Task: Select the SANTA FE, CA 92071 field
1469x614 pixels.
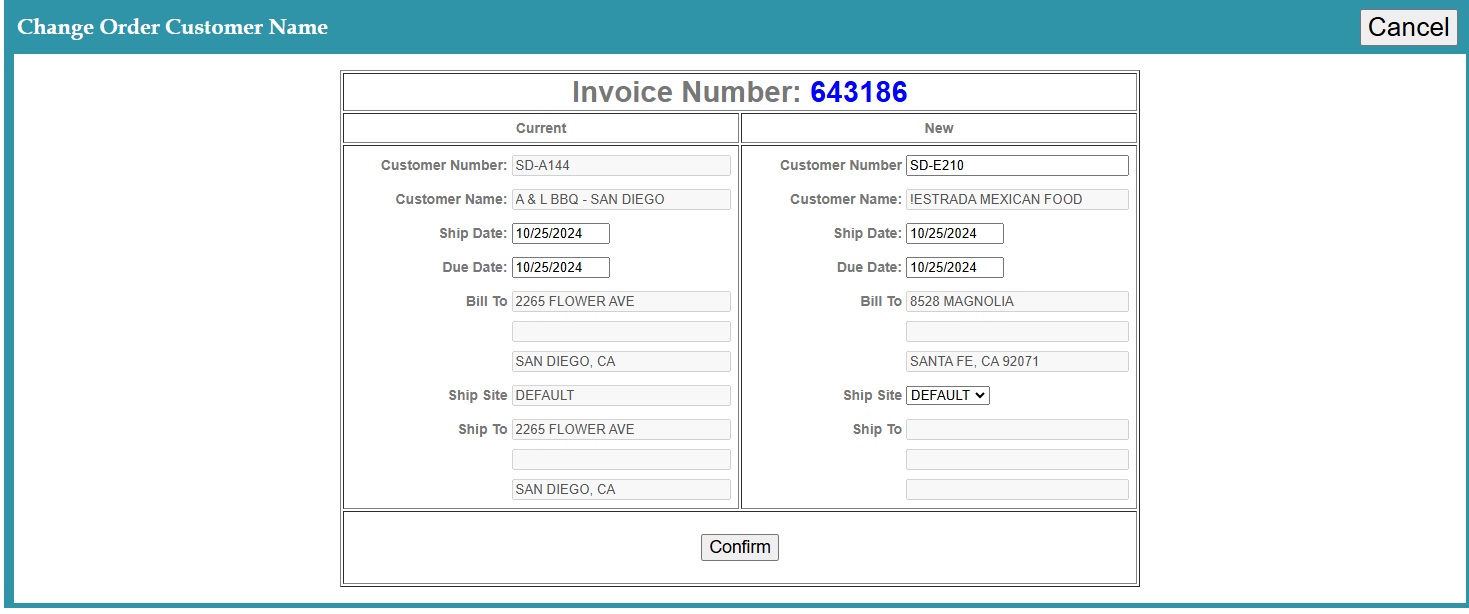Action: click(x=1016, y=361)
